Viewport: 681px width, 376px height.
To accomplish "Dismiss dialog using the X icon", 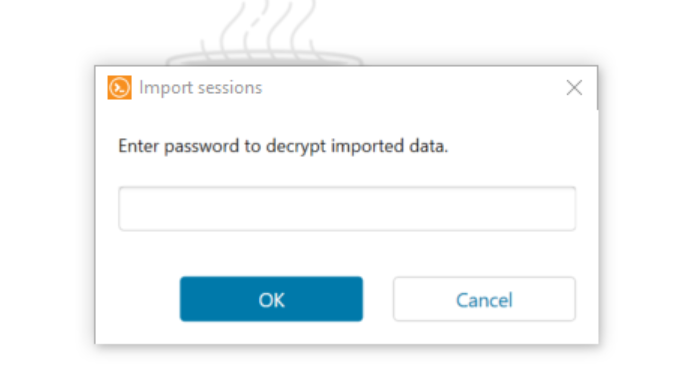I will pos(574,88).
